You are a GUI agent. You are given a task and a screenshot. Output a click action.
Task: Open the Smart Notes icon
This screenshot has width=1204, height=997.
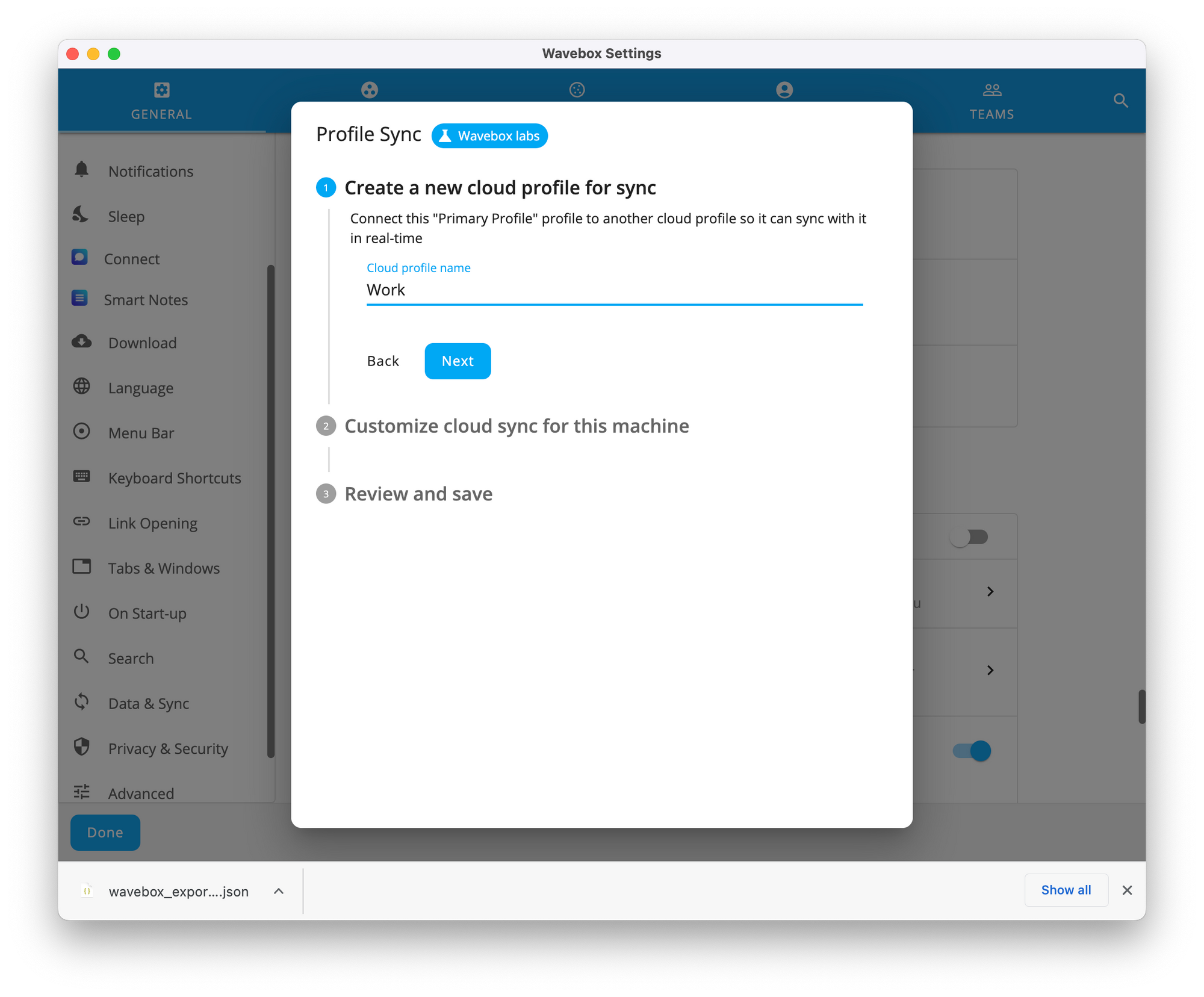coord(79,299)
